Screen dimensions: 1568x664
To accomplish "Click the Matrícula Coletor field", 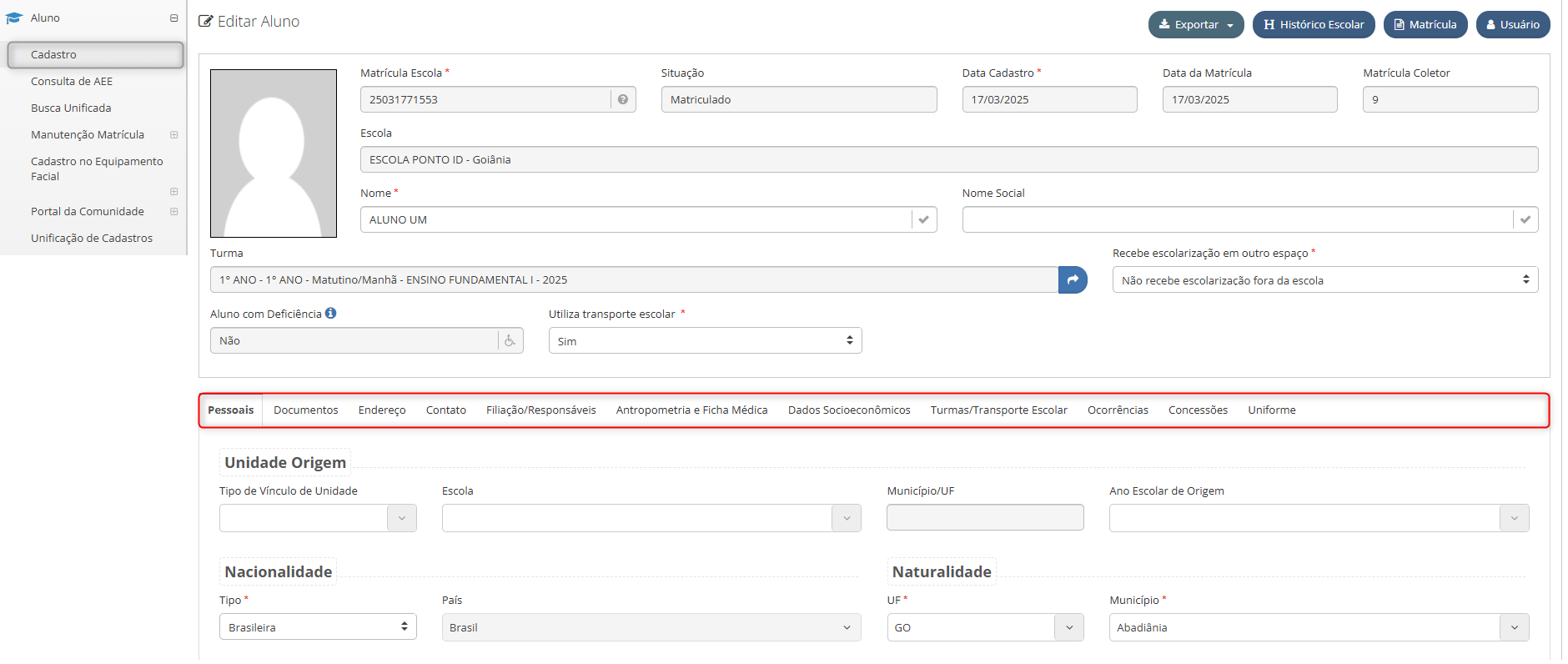I will click(1450, 99).
